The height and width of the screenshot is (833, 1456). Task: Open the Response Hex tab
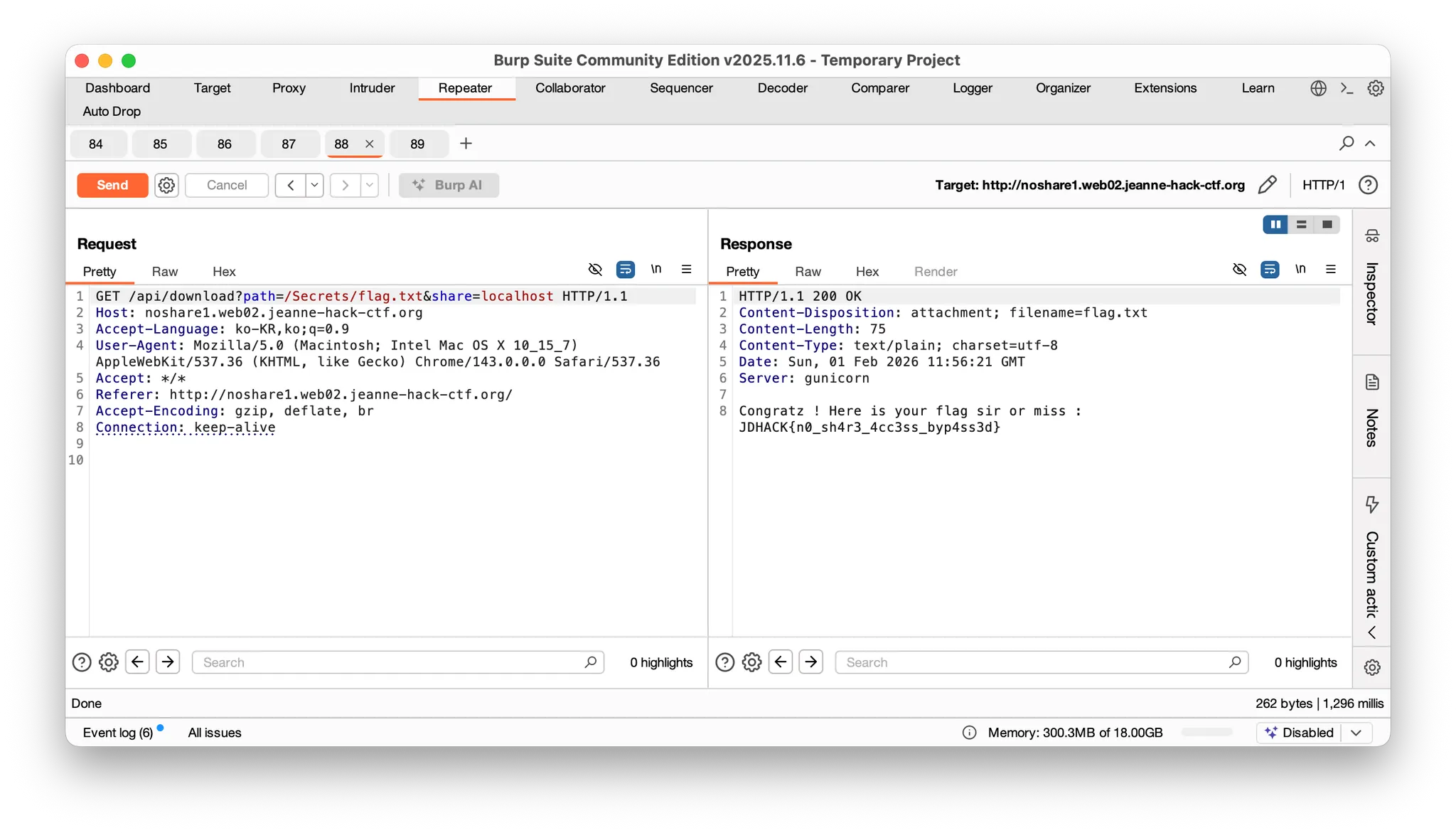point(867,272)
